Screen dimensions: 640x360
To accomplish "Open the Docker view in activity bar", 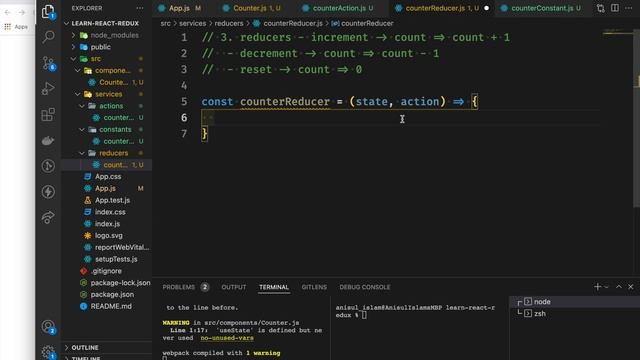I will tap(48, 140).
